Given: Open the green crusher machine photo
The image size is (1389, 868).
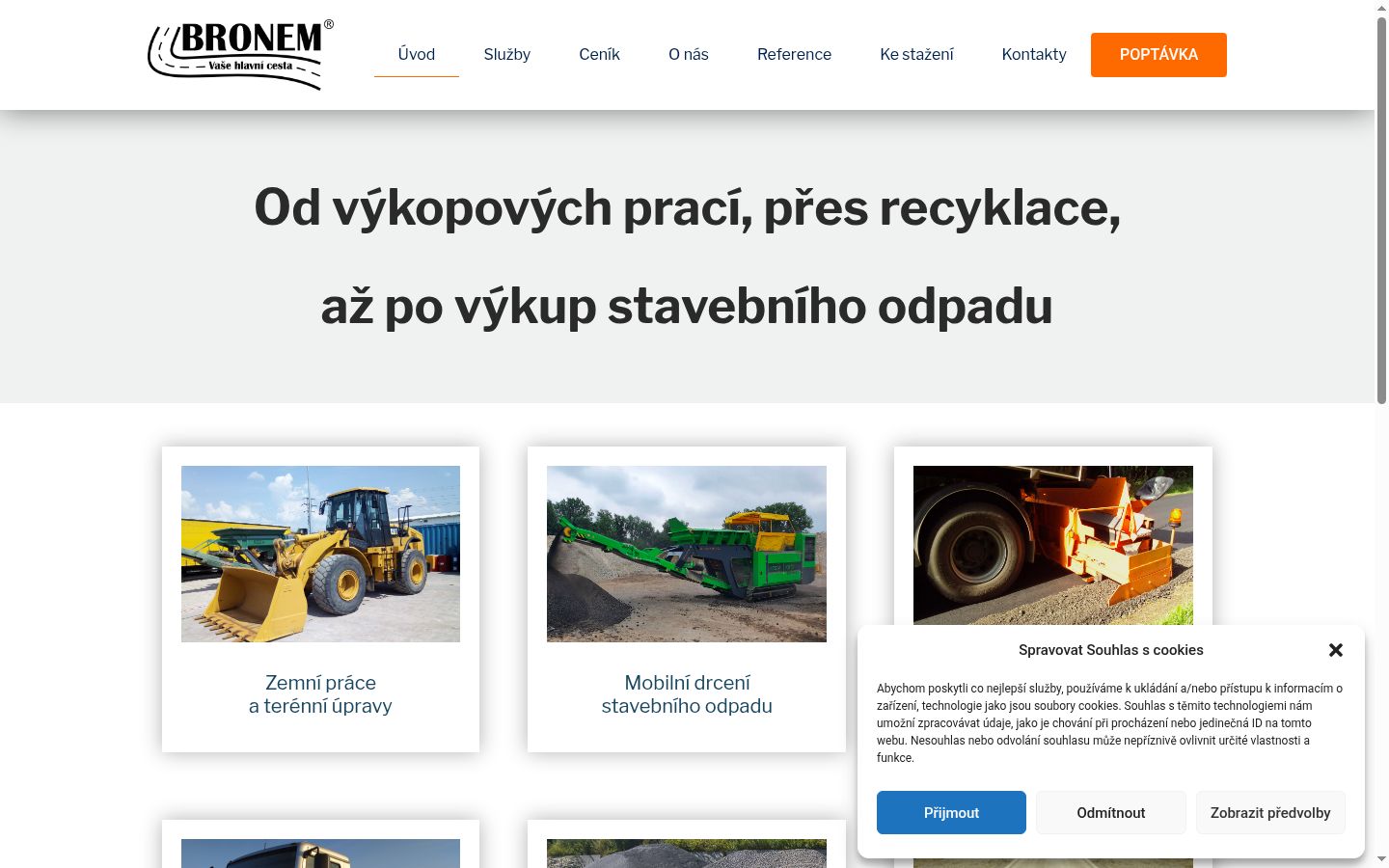Looking at the screenshot, I should [x=687, y=554].
